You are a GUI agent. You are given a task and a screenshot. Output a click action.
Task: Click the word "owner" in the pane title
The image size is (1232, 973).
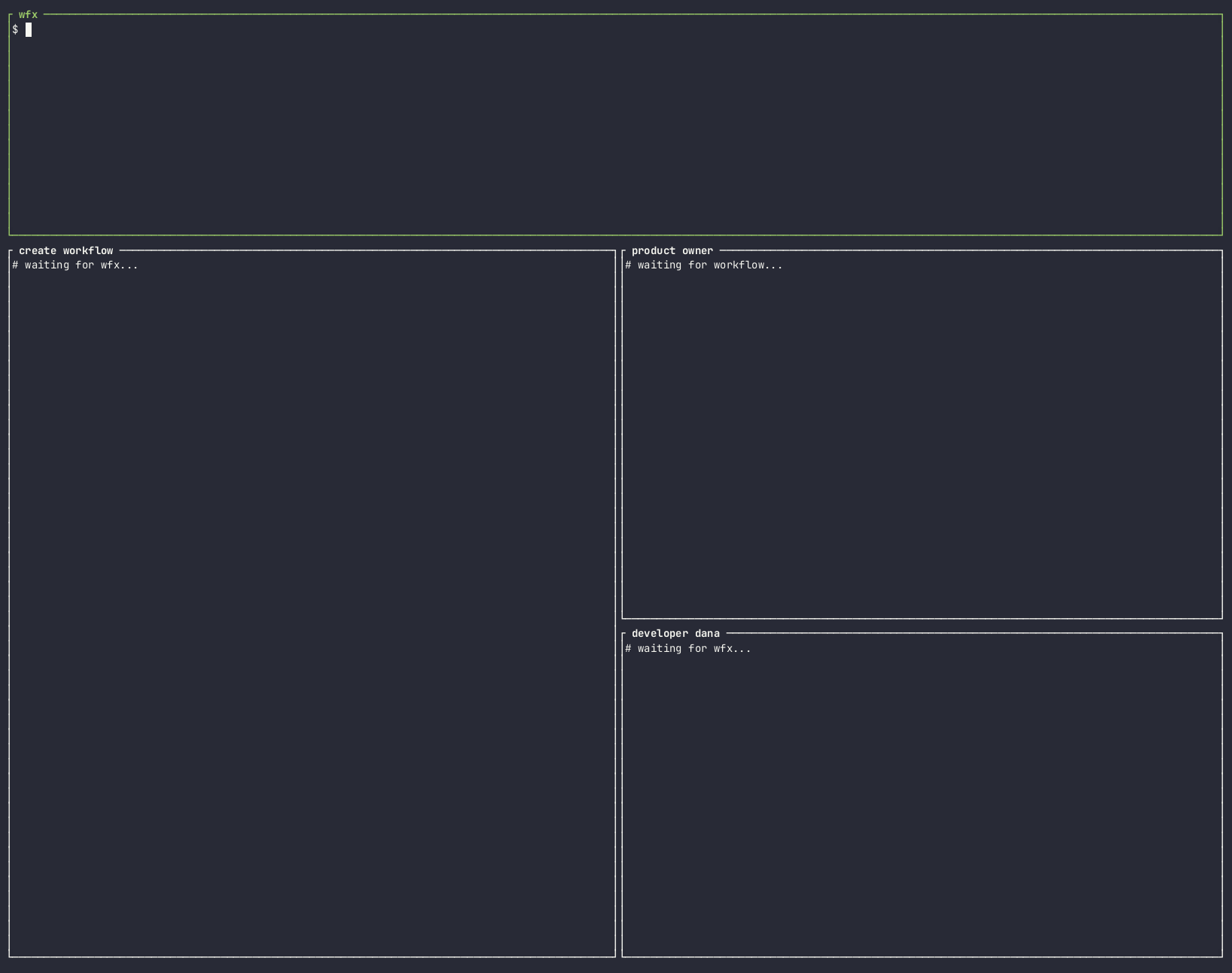tap(697, 250)
